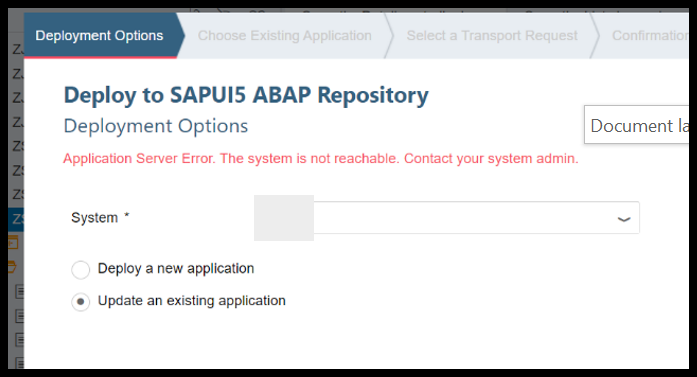Image resolution: width=697 pixels, height=377 pixels.
Task: Select the Update an existing application radio button
Action: coord(80,302)
